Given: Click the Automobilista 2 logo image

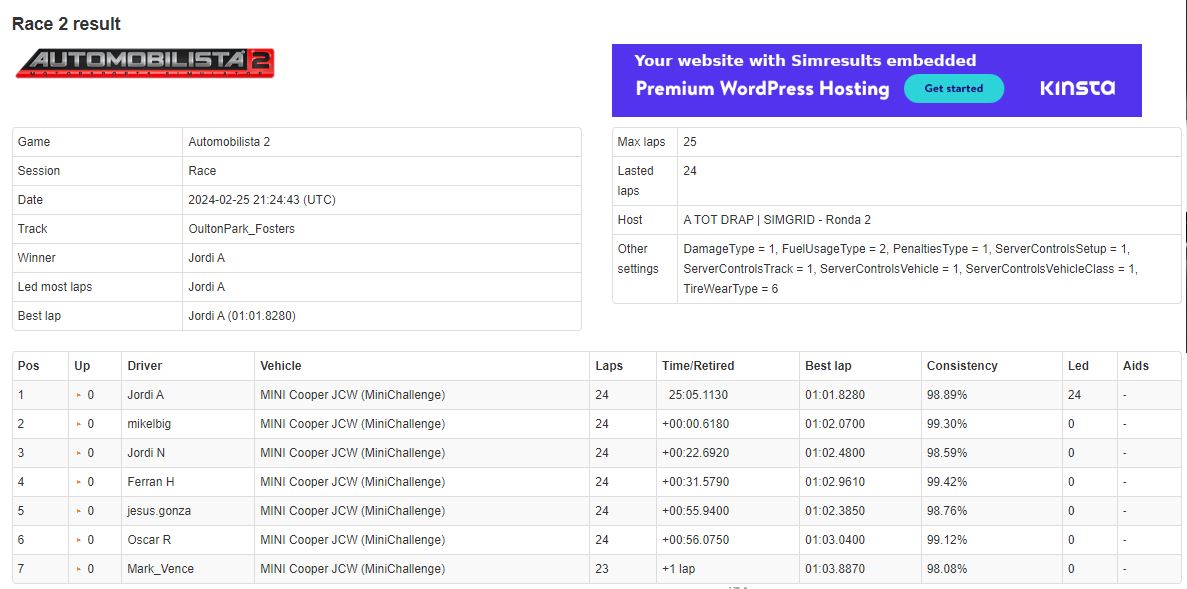Looking at the screenshot, I should 145,64.
